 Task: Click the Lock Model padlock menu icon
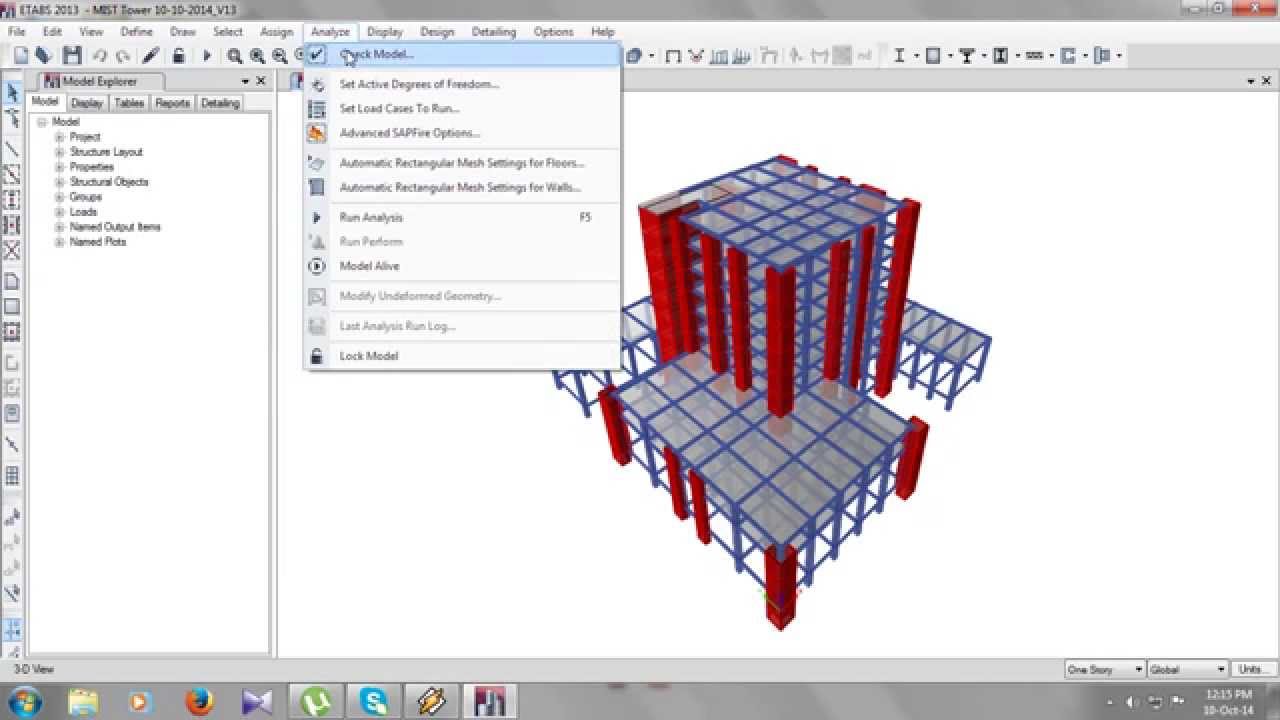point(317,356)
